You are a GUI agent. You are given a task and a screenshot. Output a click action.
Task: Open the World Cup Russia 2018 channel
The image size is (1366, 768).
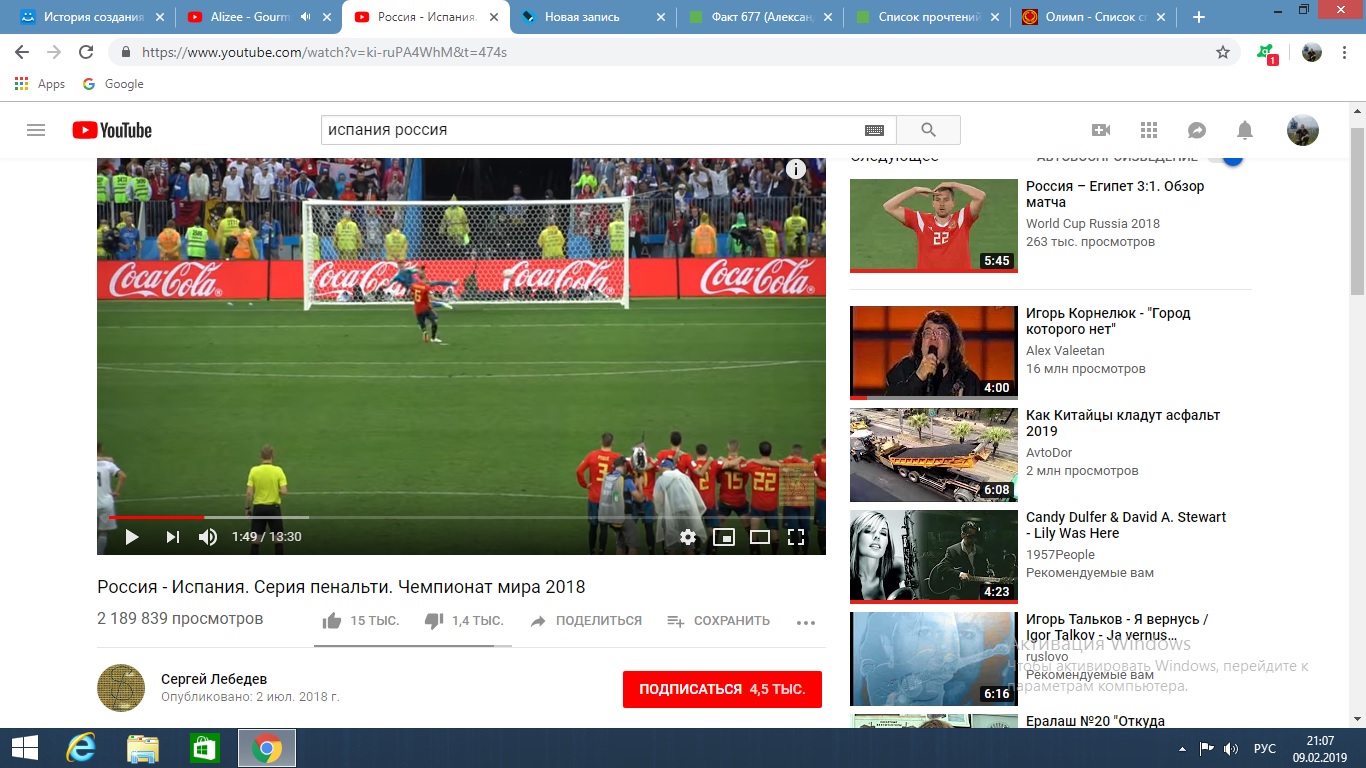pyautogui.click(x=1093, y=224)
